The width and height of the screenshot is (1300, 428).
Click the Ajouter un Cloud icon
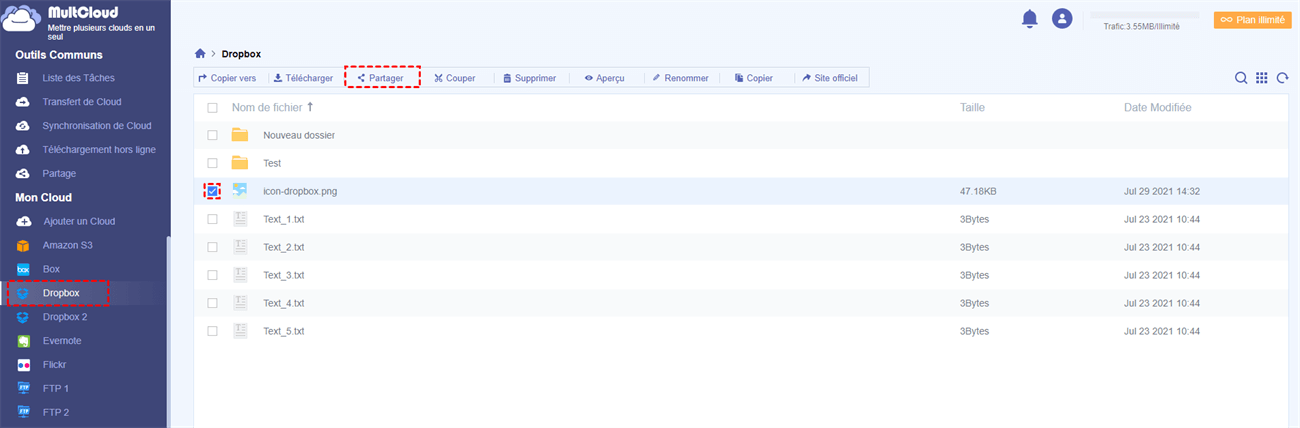point(23,221)
